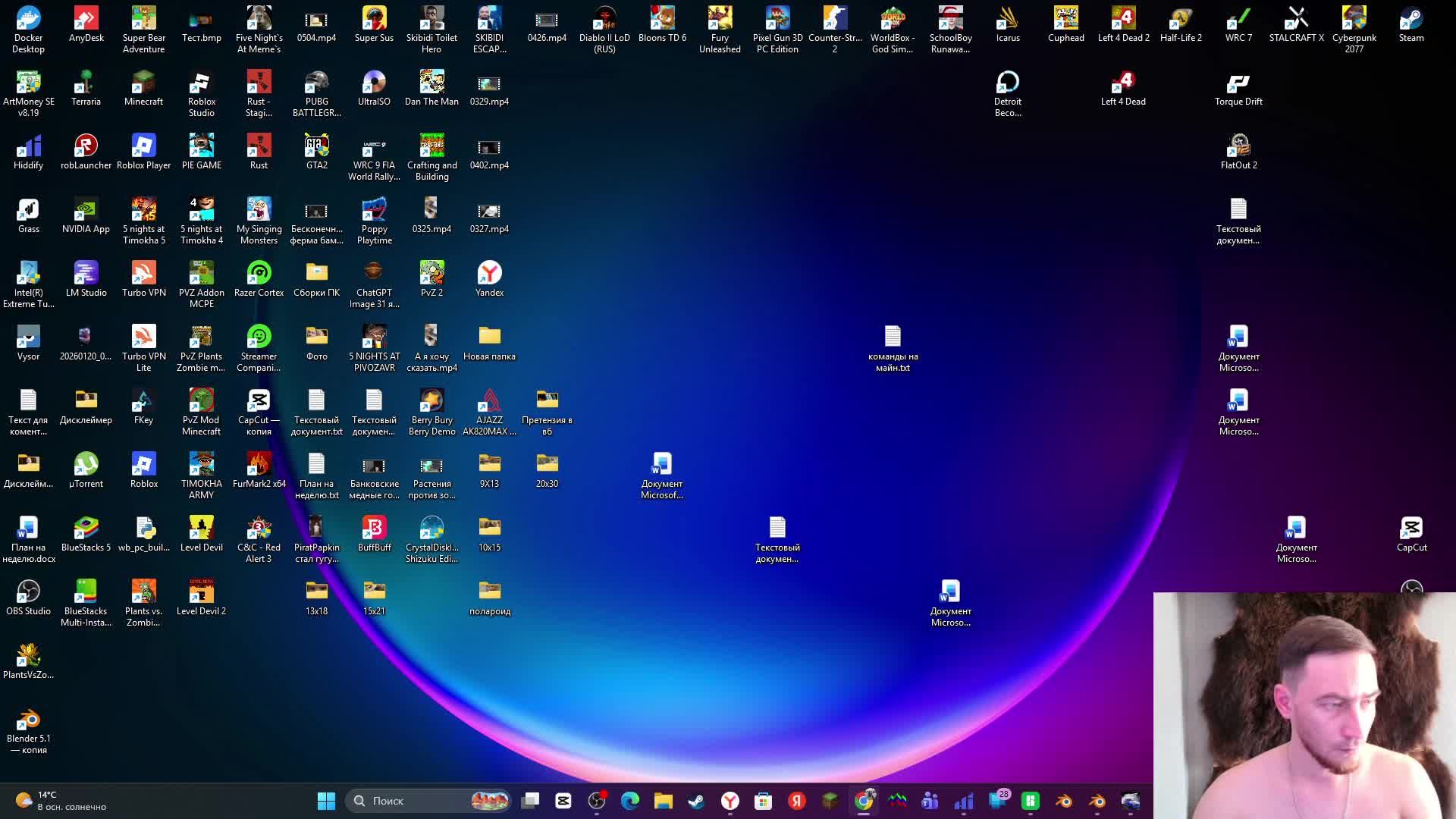Select the ArtMoney SE v8.19 icon

pyautogui.click(x=28, y=93)
